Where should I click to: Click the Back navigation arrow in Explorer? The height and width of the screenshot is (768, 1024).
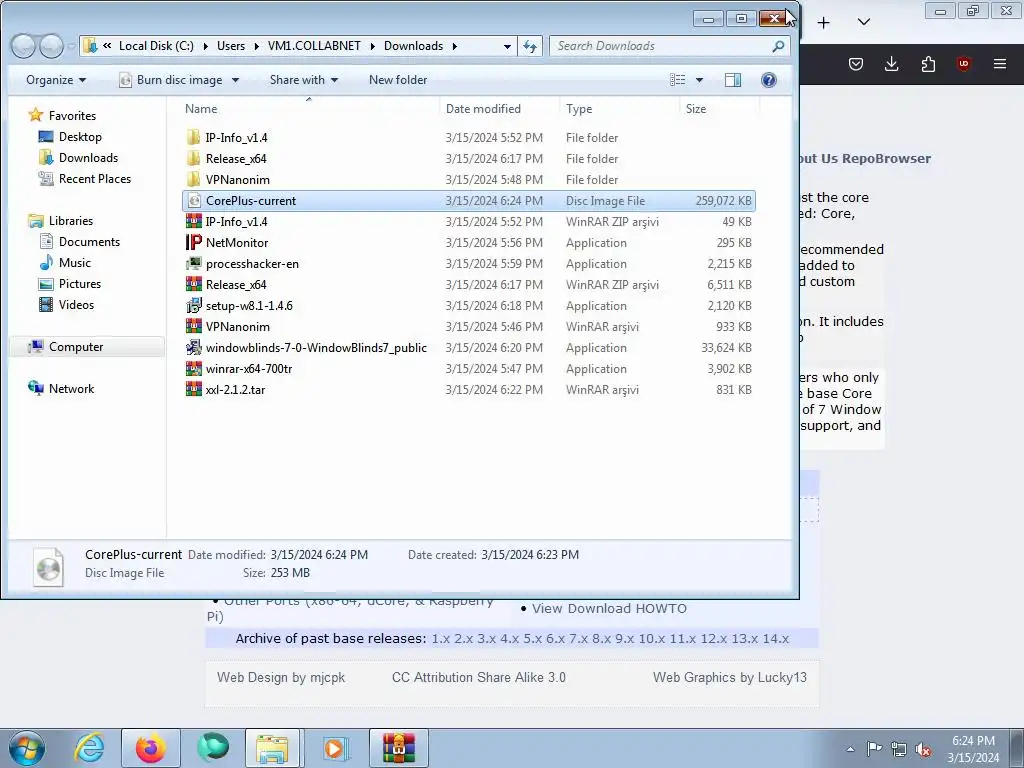24,46
